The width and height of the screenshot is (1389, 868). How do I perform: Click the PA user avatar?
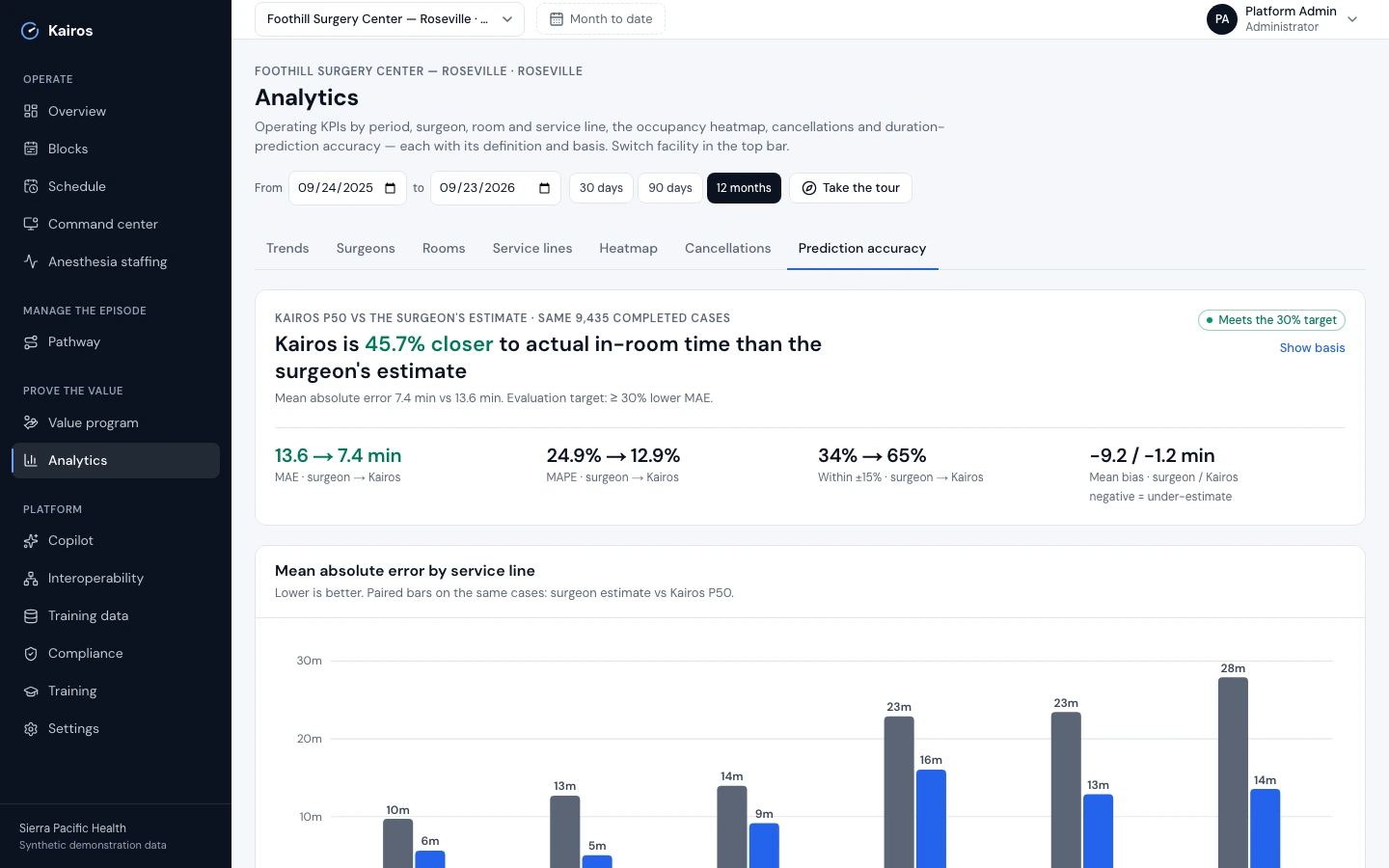[x=1222, y=19]
